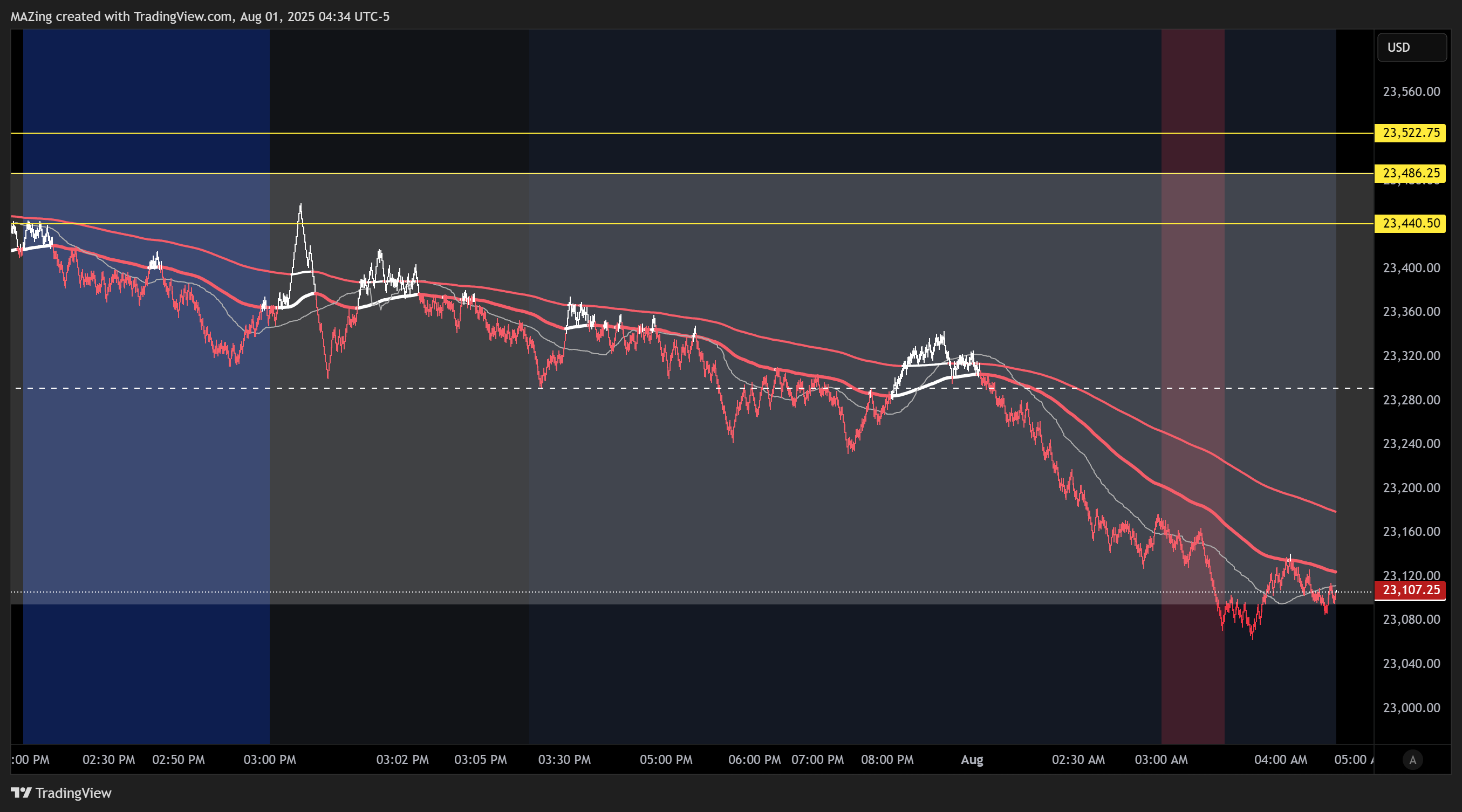Click the 23,040.00 price axis value

pyautogui.click(x=1411, y=663)
